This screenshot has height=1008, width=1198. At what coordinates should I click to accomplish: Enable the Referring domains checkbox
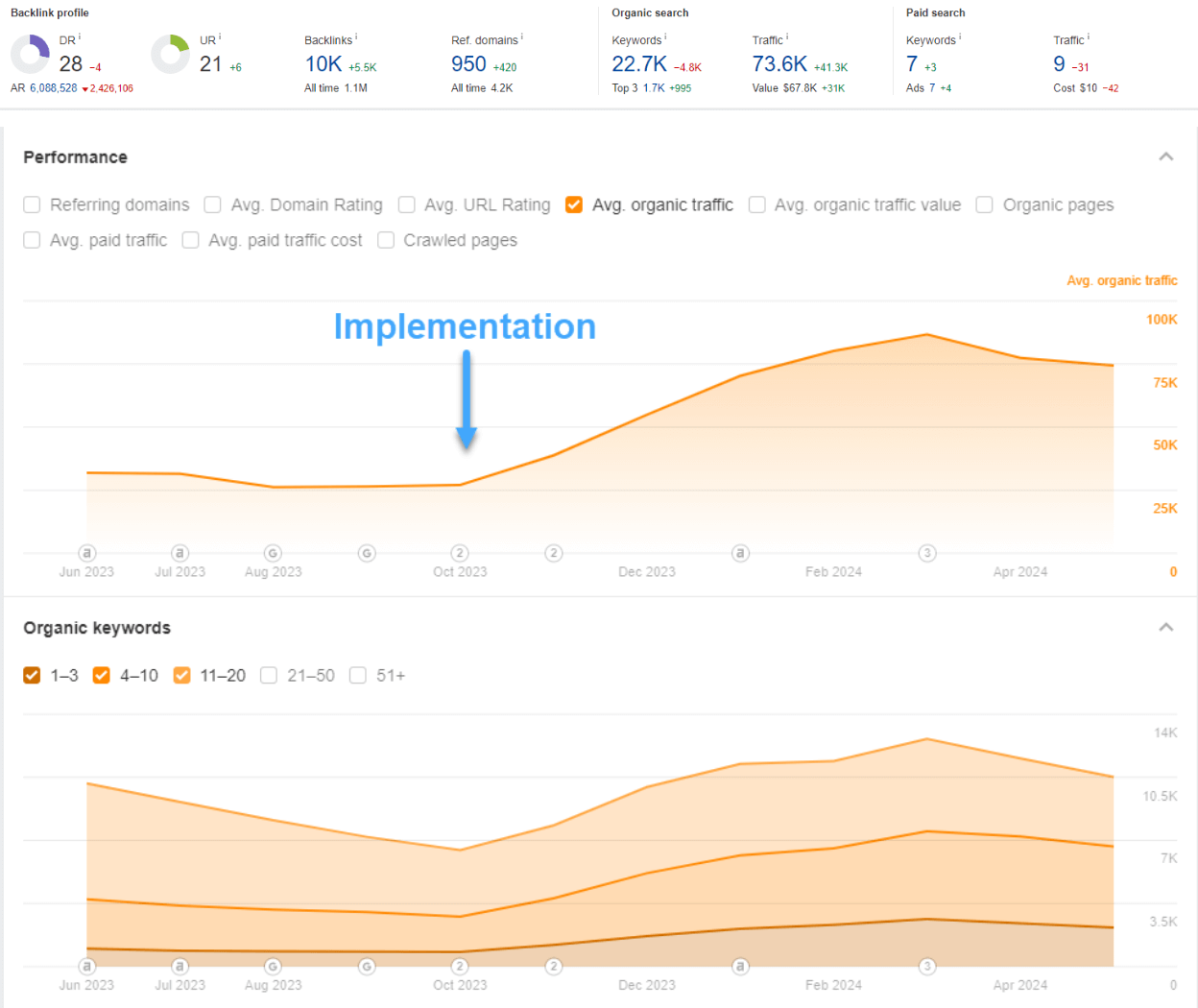(33, 204)
